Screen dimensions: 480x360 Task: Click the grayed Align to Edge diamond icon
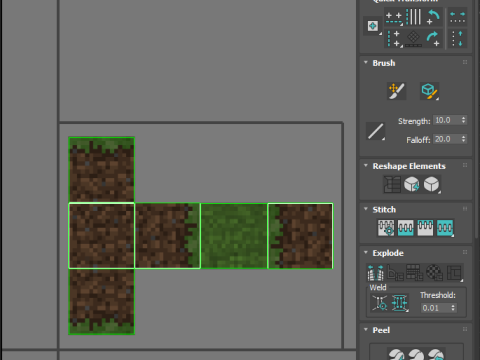(414, 38)
